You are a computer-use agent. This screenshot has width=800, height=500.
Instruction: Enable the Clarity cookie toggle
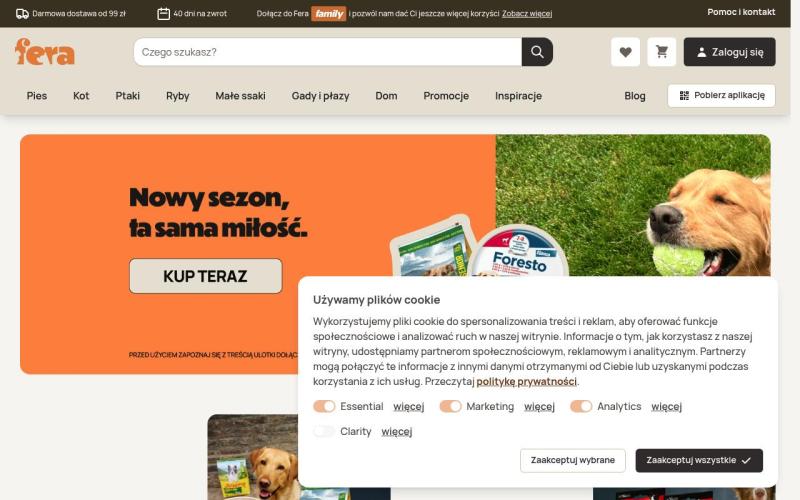324,431
